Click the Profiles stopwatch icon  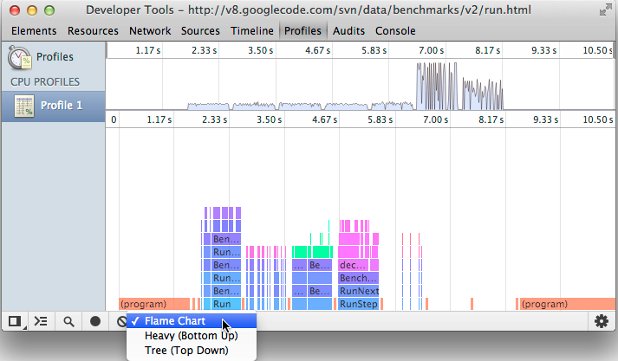pos(19,58)
